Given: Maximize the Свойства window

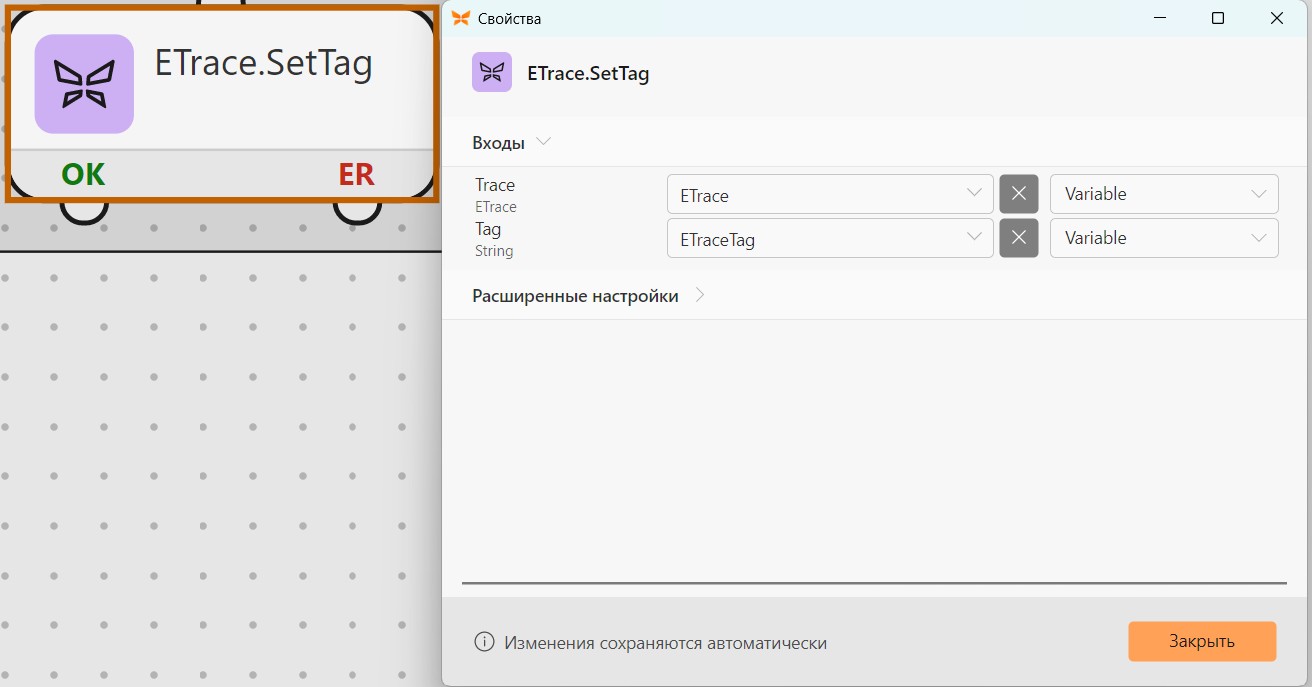Looking at the screenshot, I should (x=1218, y=18).
